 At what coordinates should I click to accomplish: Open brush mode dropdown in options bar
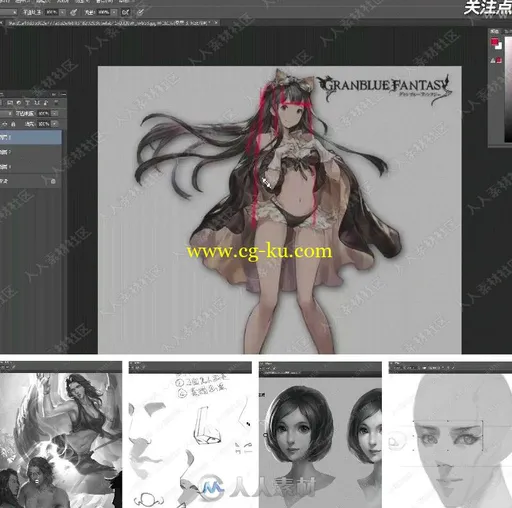[8, 12]
